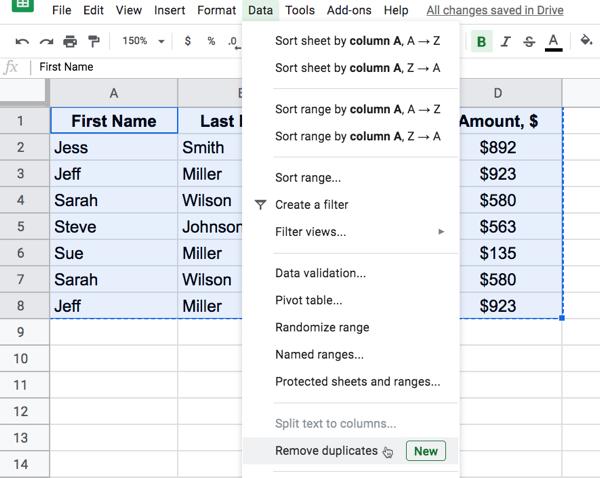Screen dimensions: 600x478
Task: Open the Format menu
Action: [x=217, y=10]
